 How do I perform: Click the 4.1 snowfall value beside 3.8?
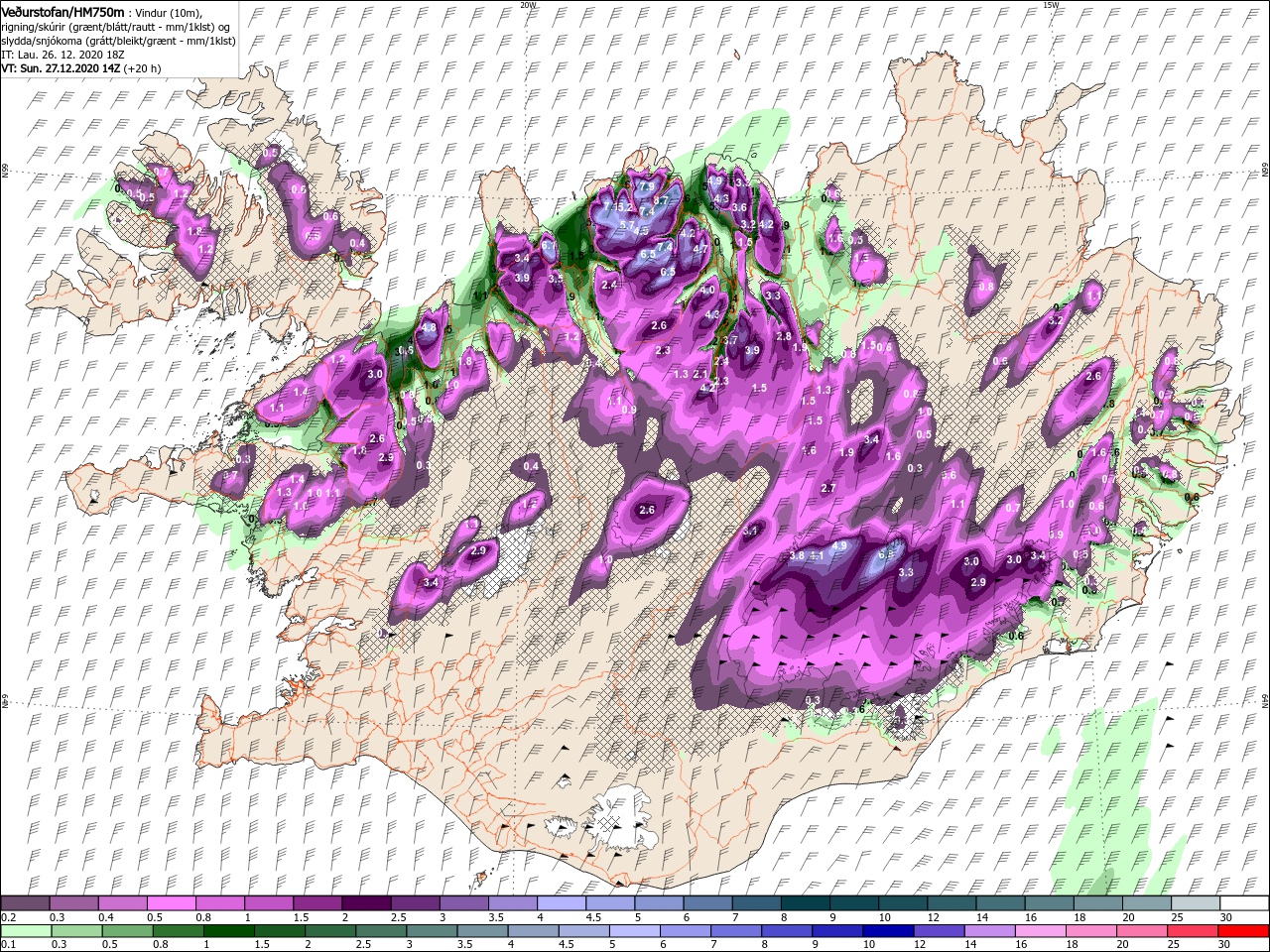[x=817, y=556]
